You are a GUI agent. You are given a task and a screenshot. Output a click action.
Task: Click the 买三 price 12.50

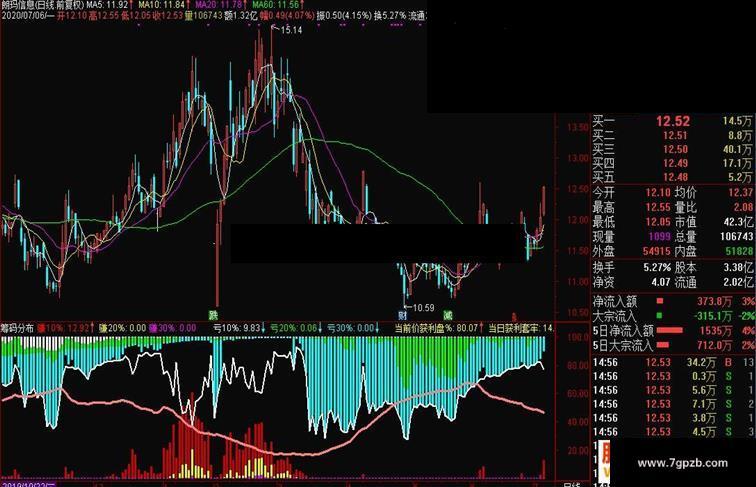(675, 149)
